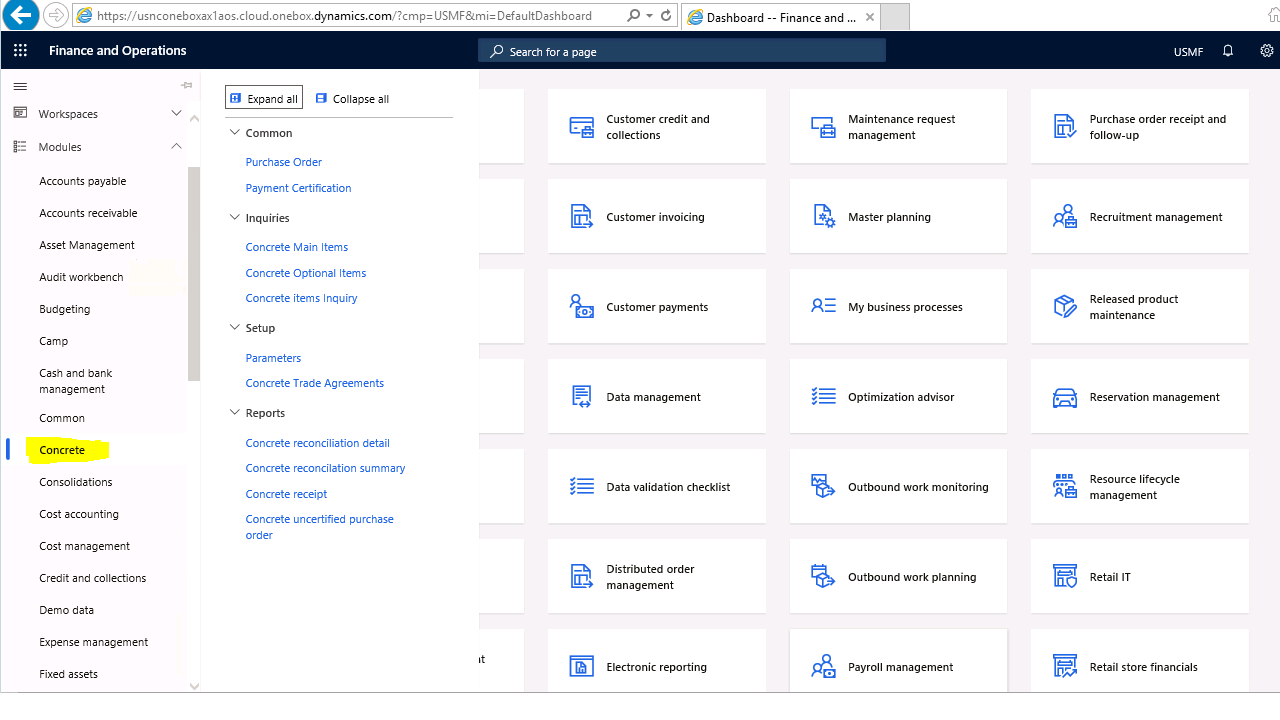Click the Recruitment management tile icon
The image size is (1280, 720).
coord(1065,217)
